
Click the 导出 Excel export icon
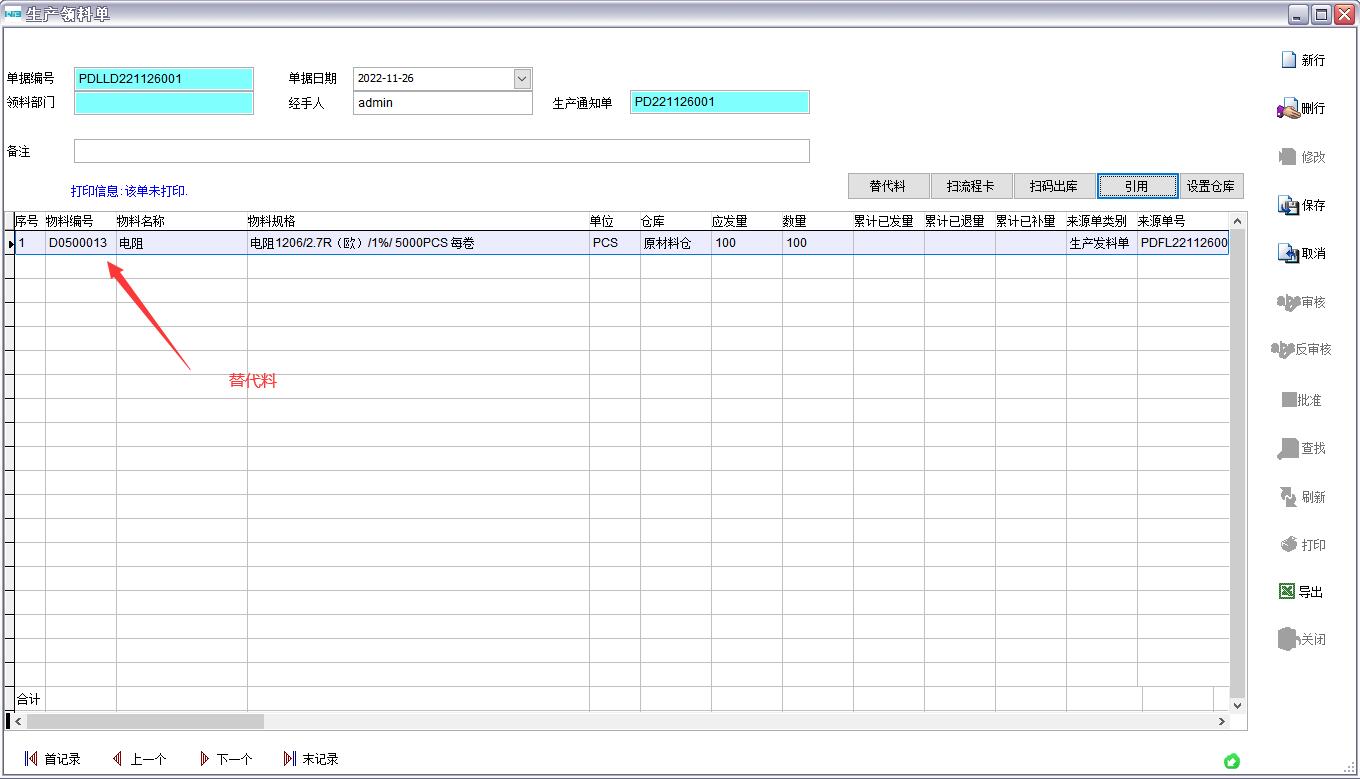[1287, 591]
